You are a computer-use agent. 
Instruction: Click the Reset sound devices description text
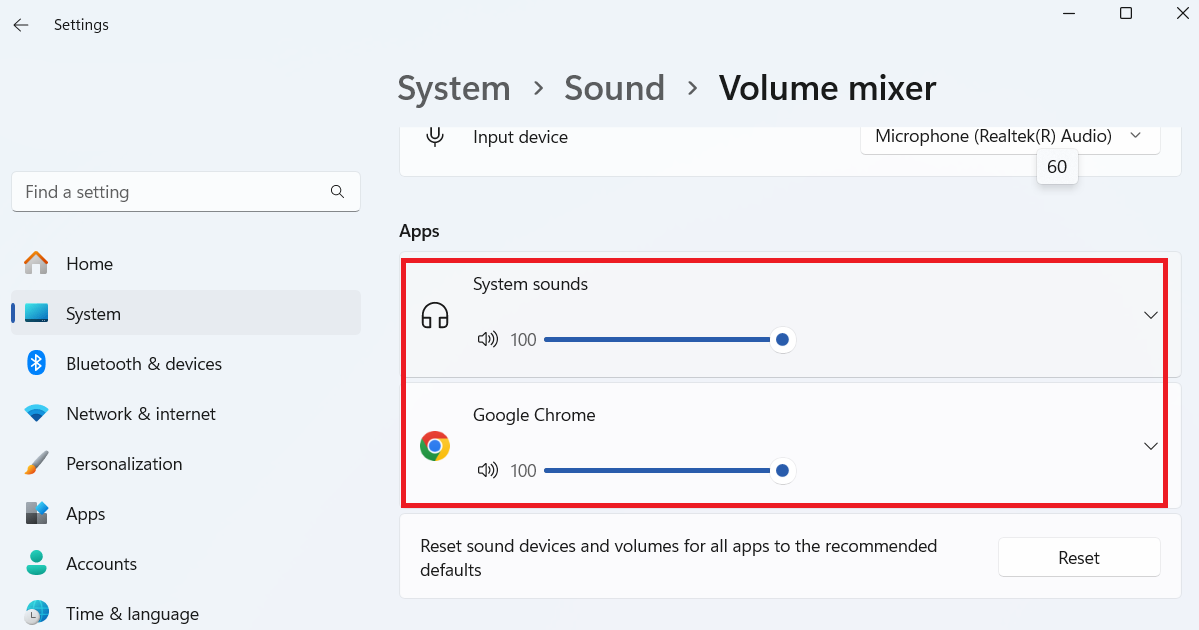click(x=678, y=557)
